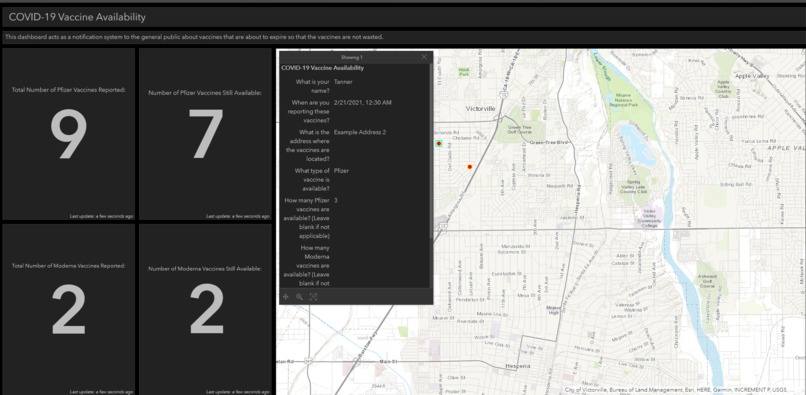Click the popup heading COVID-19 Vaccine Availability

pyautogui.click(x=322, y=68)
